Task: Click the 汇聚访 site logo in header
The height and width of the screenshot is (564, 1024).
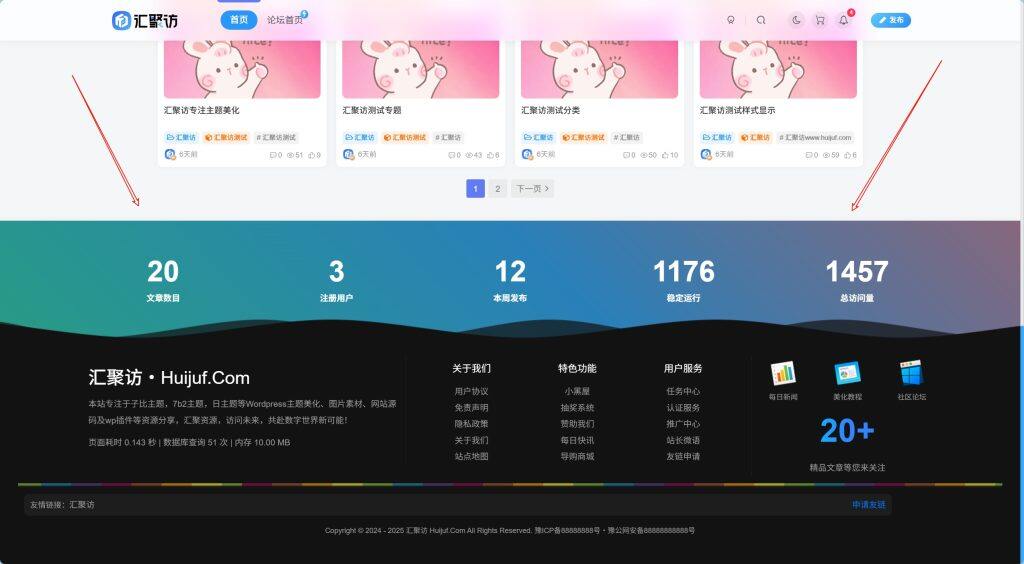Action: (x=145, y=20)
